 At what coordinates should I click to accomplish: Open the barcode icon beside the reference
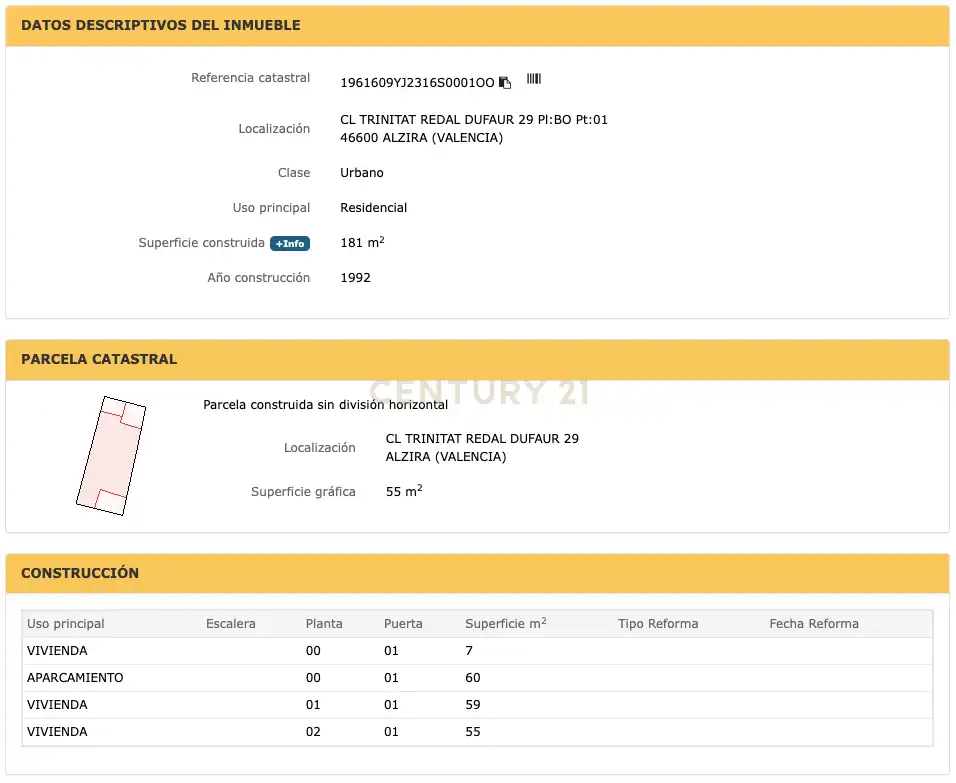click(534, 79)
